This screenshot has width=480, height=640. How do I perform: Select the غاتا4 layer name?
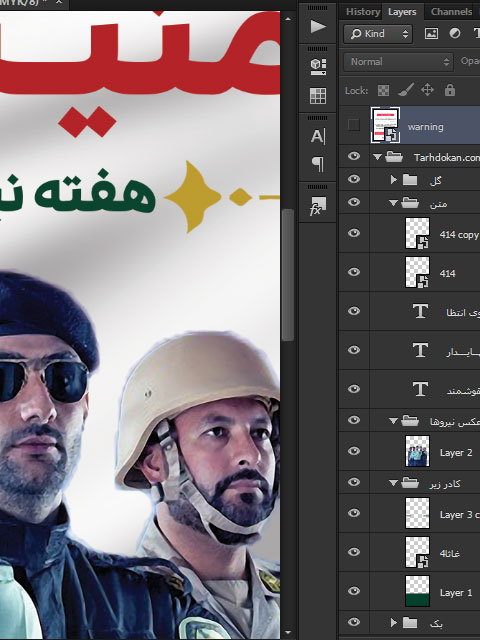click(x=450, y=553)
